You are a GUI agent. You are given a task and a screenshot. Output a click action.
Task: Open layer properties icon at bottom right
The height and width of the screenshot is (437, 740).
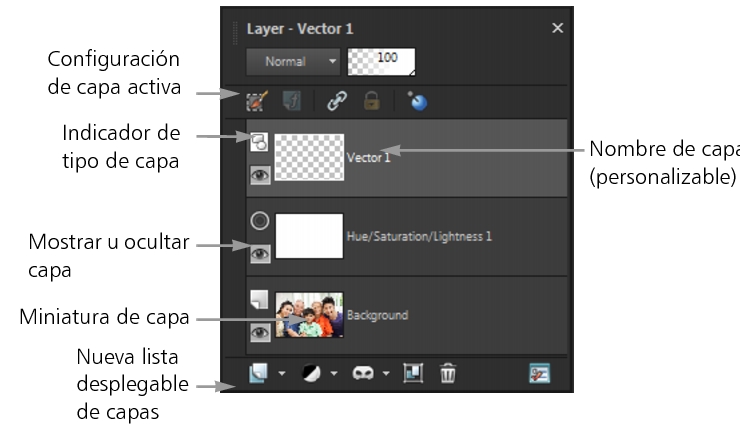(541, 373)
